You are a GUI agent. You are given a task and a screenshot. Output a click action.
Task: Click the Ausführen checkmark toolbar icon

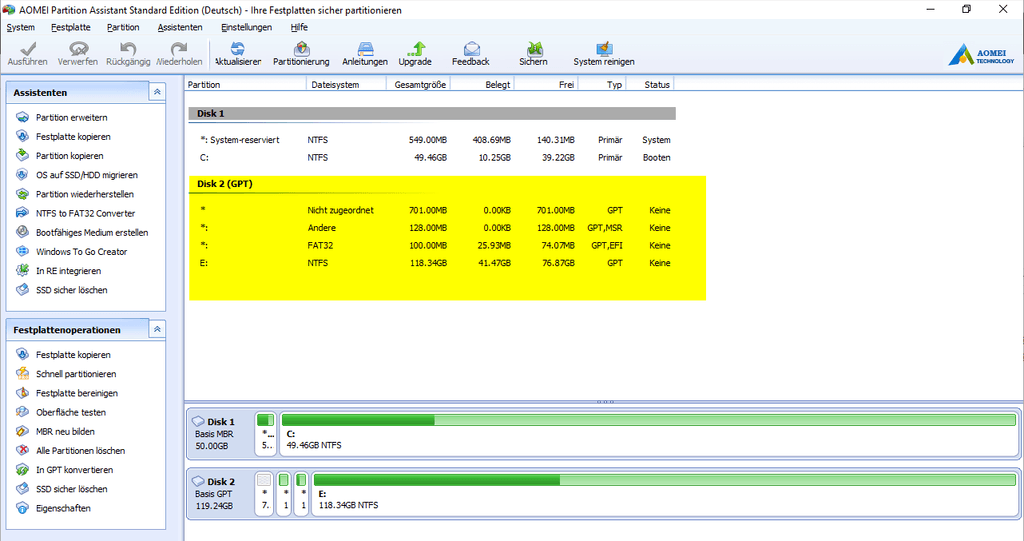[x=27, y=50]
